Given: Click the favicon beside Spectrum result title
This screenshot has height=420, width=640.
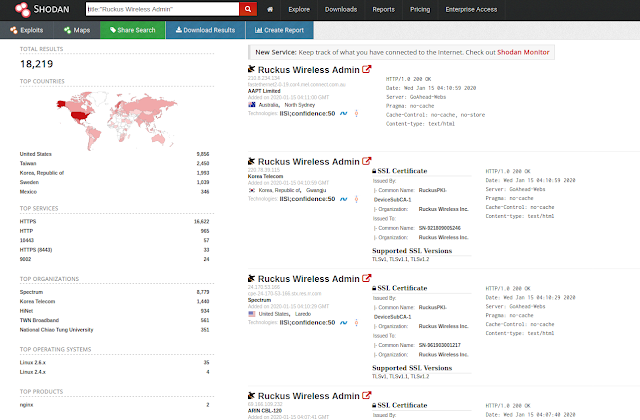Looking at the screenshot, I should (251, 278).
